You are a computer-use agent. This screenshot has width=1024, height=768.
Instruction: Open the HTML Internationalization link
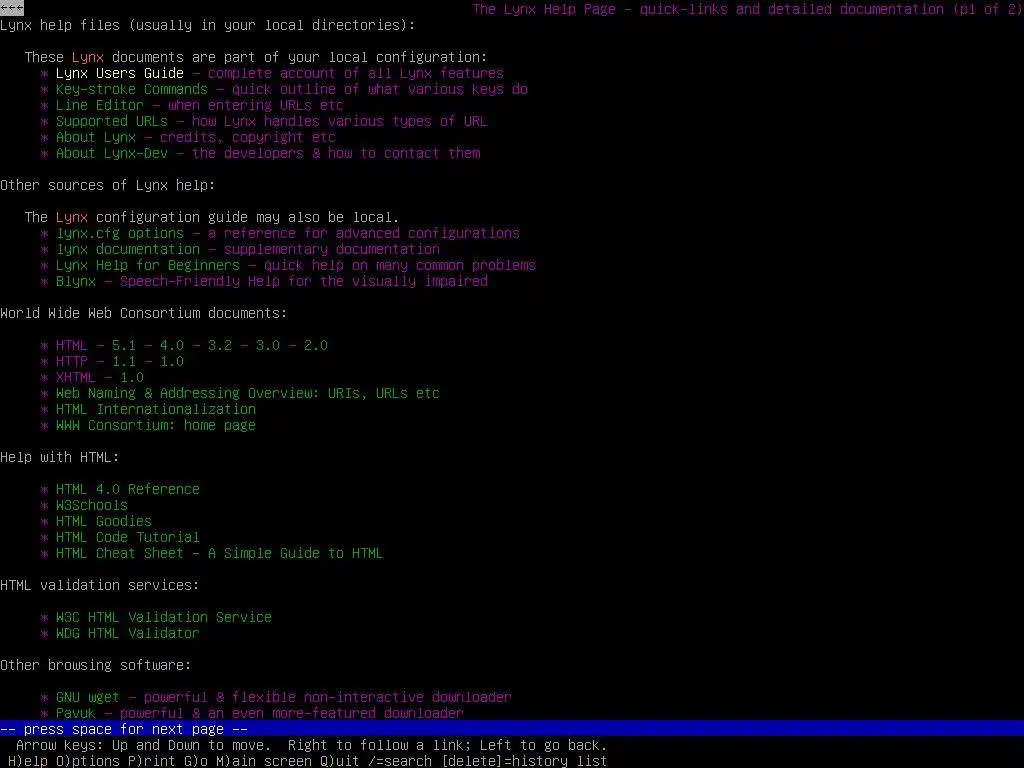(x=155, y=409)
